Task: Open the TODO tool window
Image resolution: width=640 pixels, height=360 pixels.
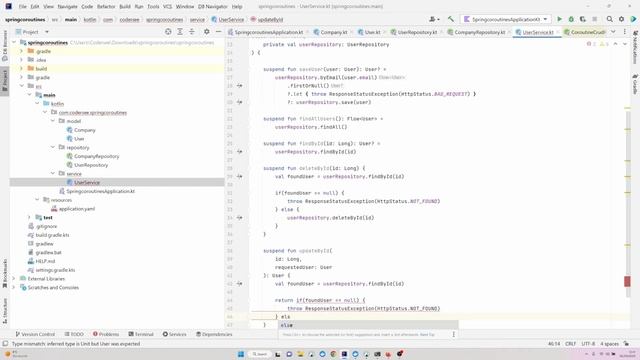Action: pyautogui.click(x=74, y=334)
